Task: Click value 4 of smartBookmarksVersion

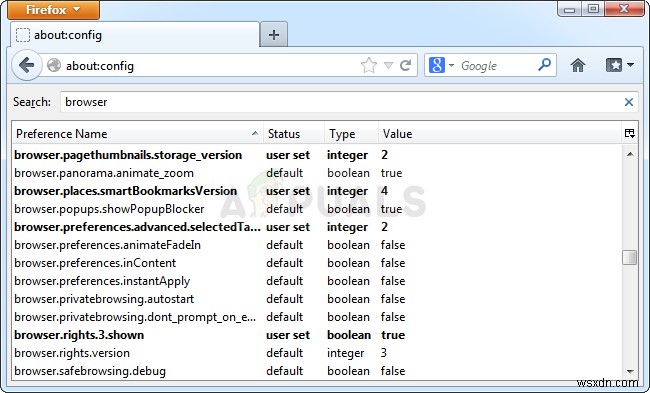Action: click(x=384, y=191)
